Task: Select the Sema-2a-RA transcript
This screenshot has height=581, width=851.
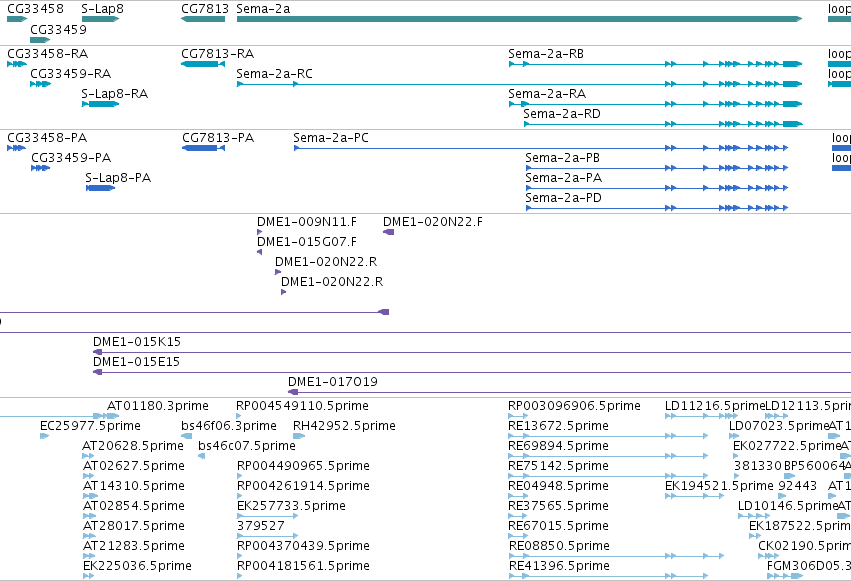Action: pyautogui.click(x=655, y=104)
